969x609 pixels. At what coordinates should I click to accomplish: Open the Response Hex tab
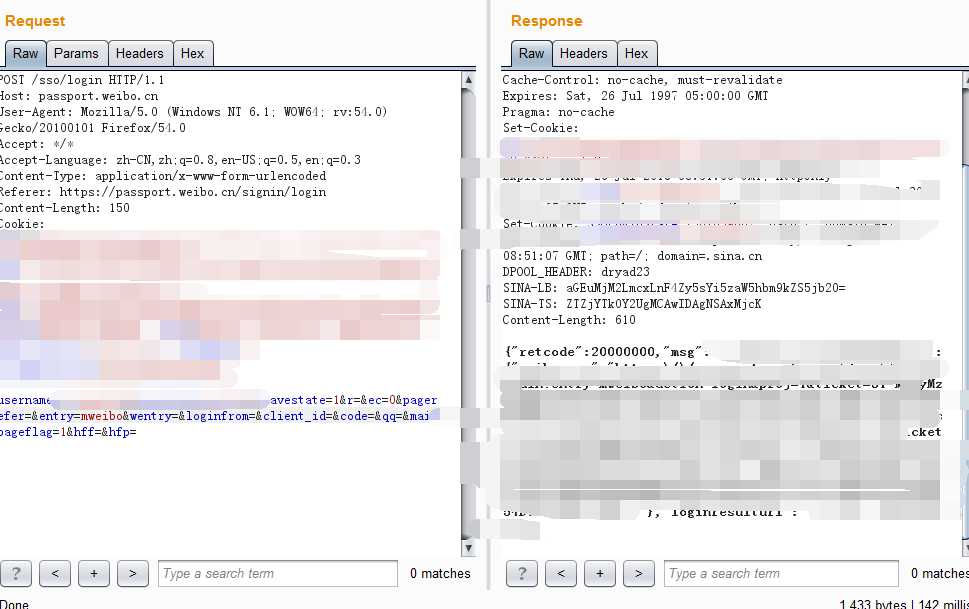[x=636, y=54]
